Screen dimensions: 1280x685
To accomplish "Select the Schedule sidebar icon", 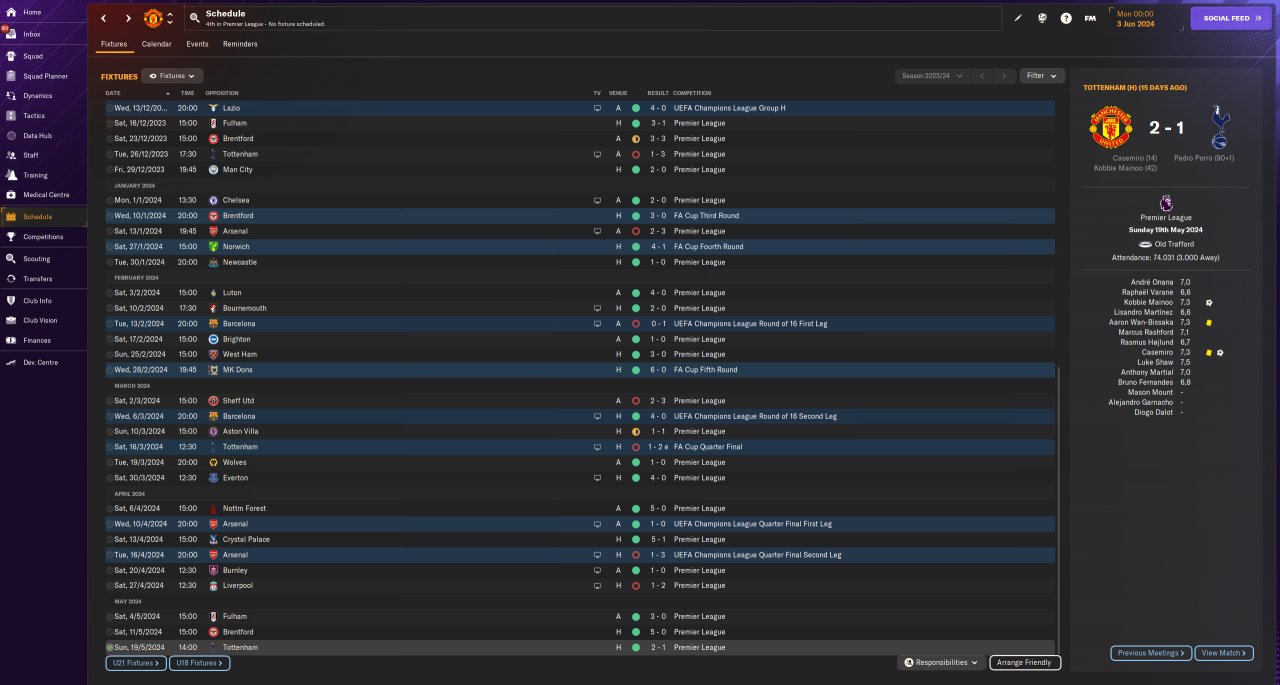I will coord(10,217).
